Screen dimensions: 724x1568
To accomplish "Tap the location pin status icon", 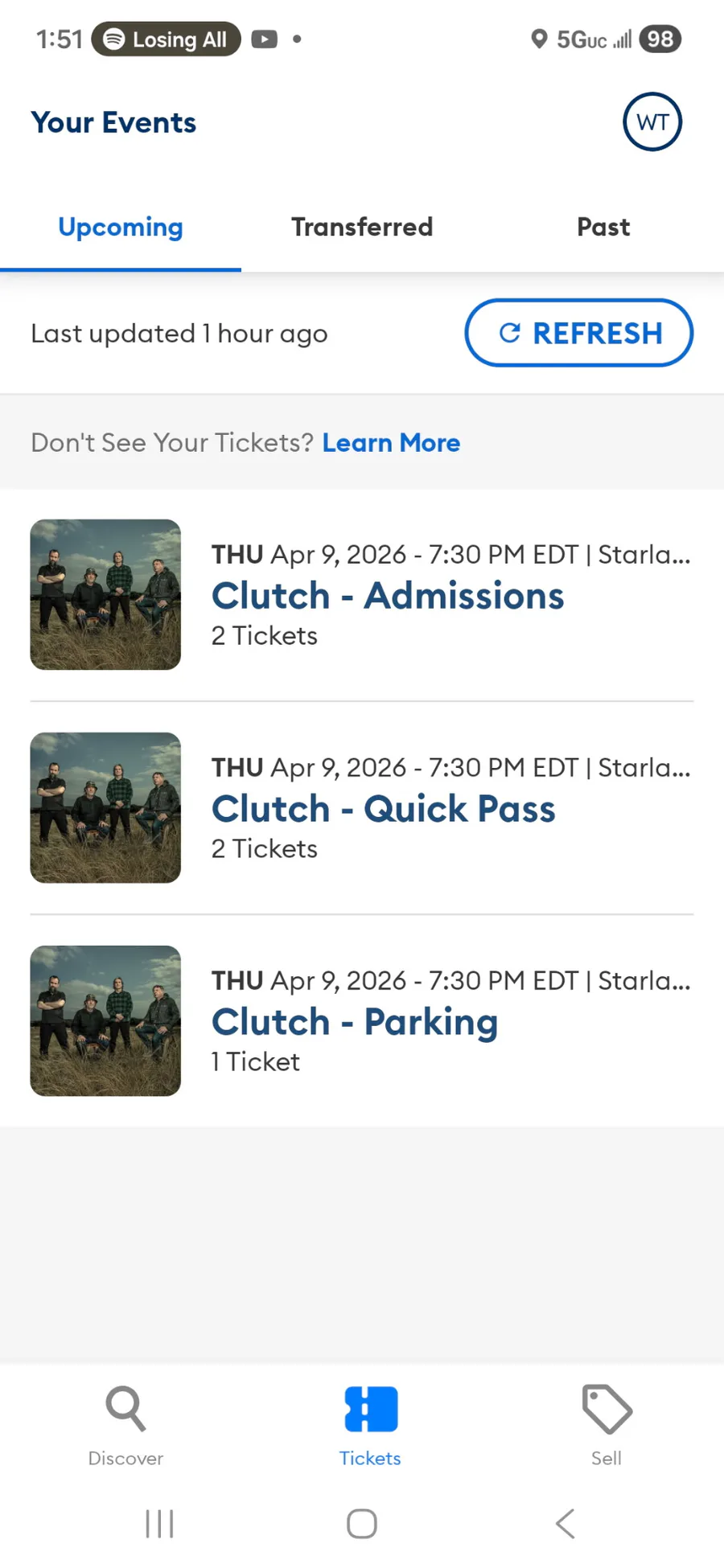I will [539, 39].
